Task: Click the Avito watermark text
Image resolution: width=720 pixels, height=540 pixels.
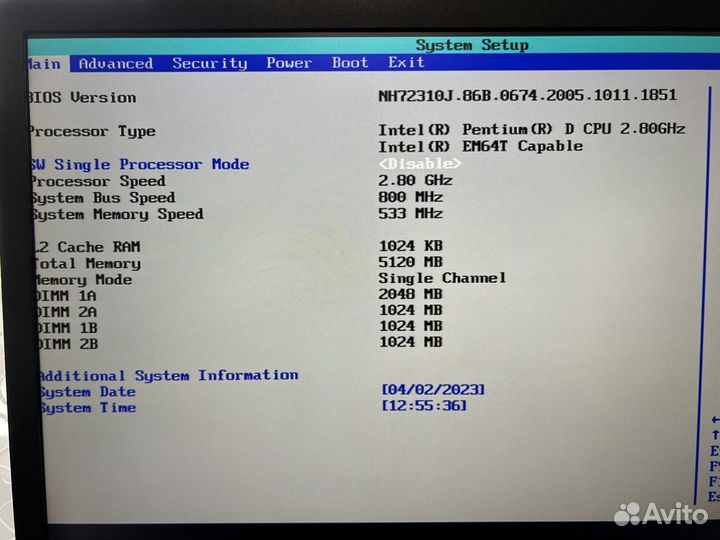Action: tap(675, 514)
